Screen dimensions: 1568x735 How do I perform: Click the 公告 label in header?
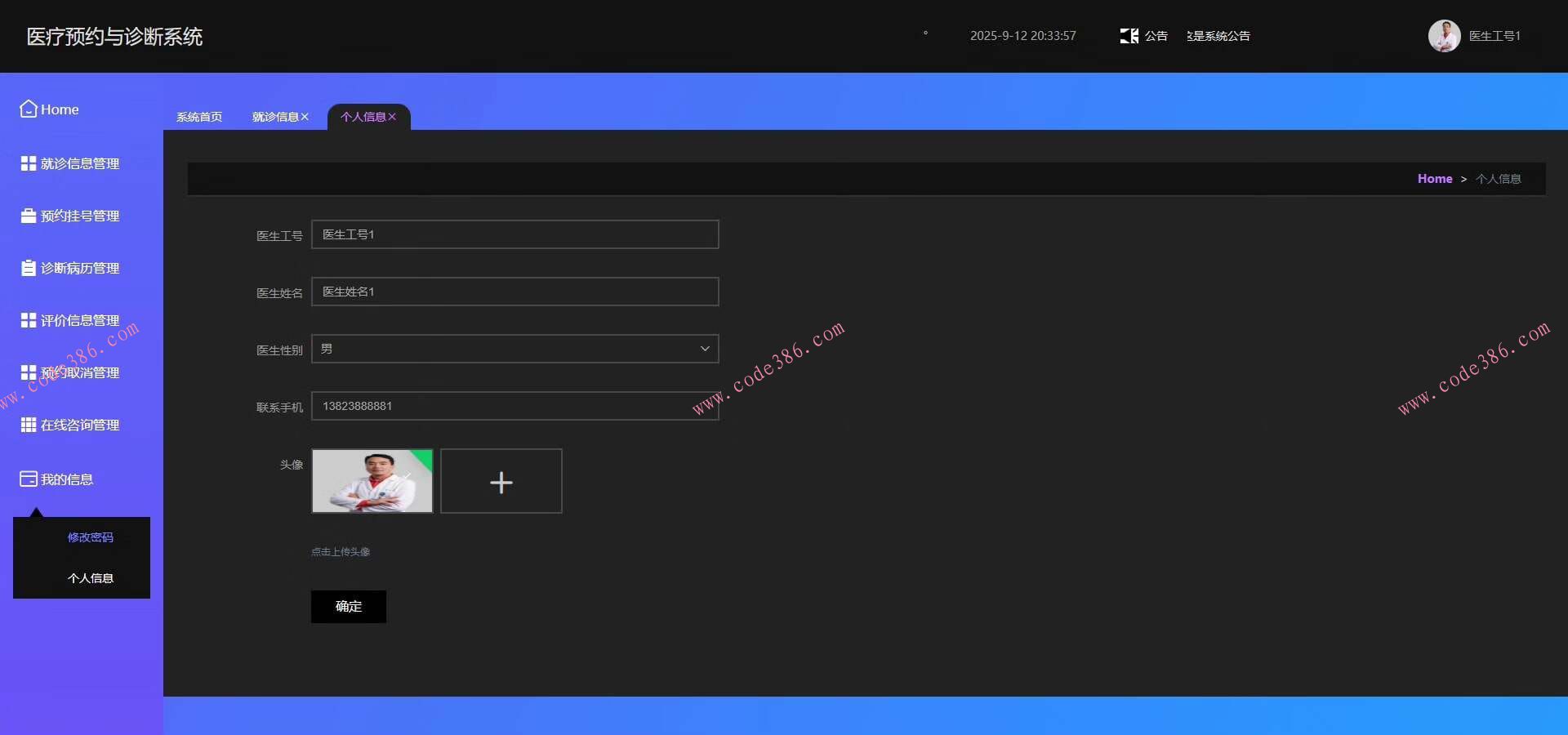point(1156,36)
